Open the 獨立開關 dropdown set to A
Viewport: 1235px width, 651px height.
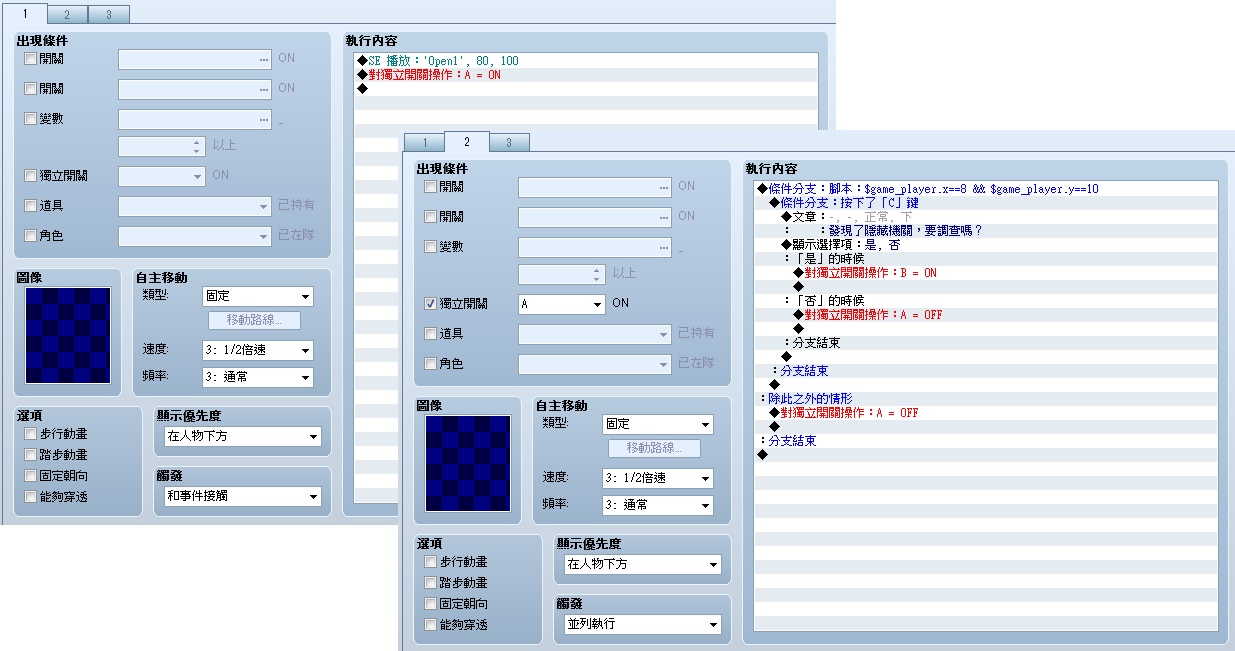click(562, 303)
